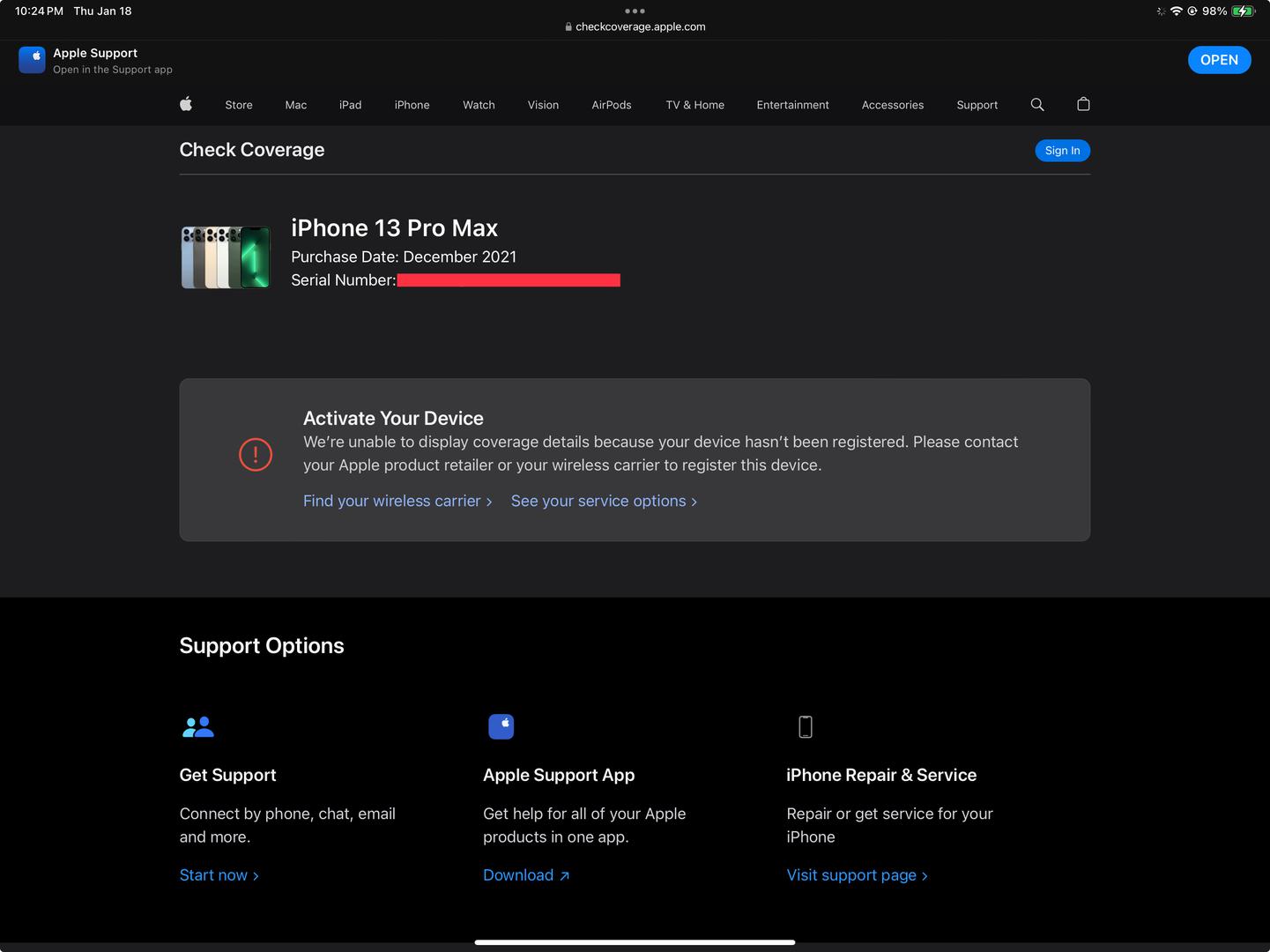Click the 'iPhone Repair & Service' heading
The width and height of the screenshot is (1270, 952).
881,775
